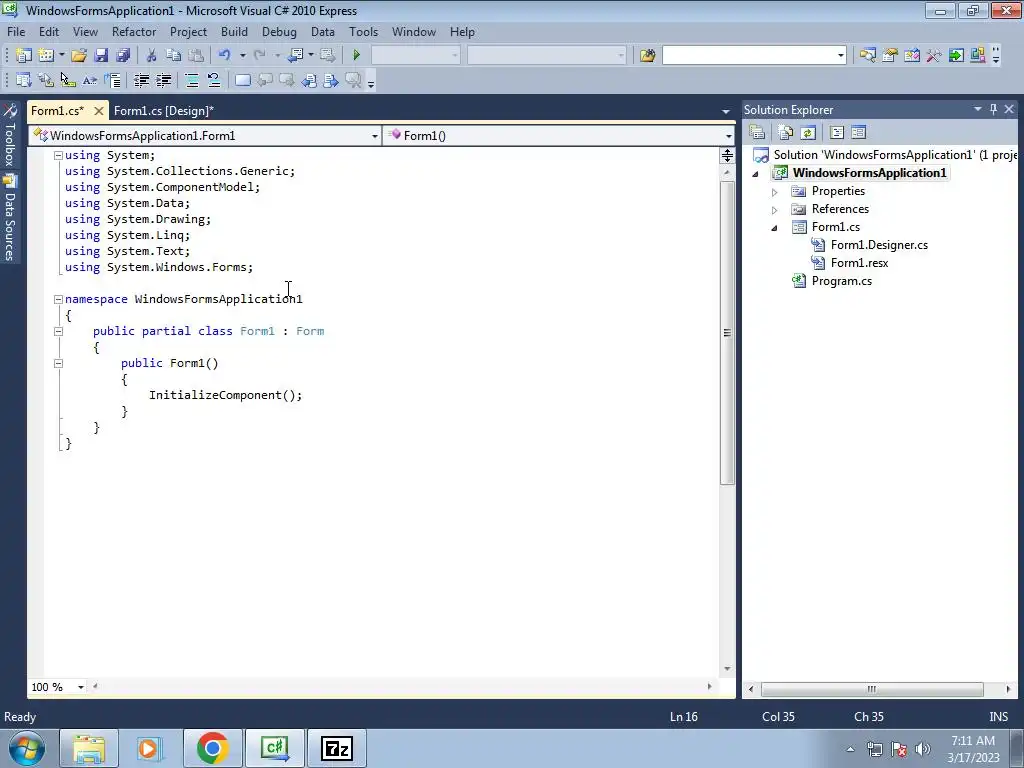Click the Solution Explorer horizontal scrollbar thumb

point(872,689)
